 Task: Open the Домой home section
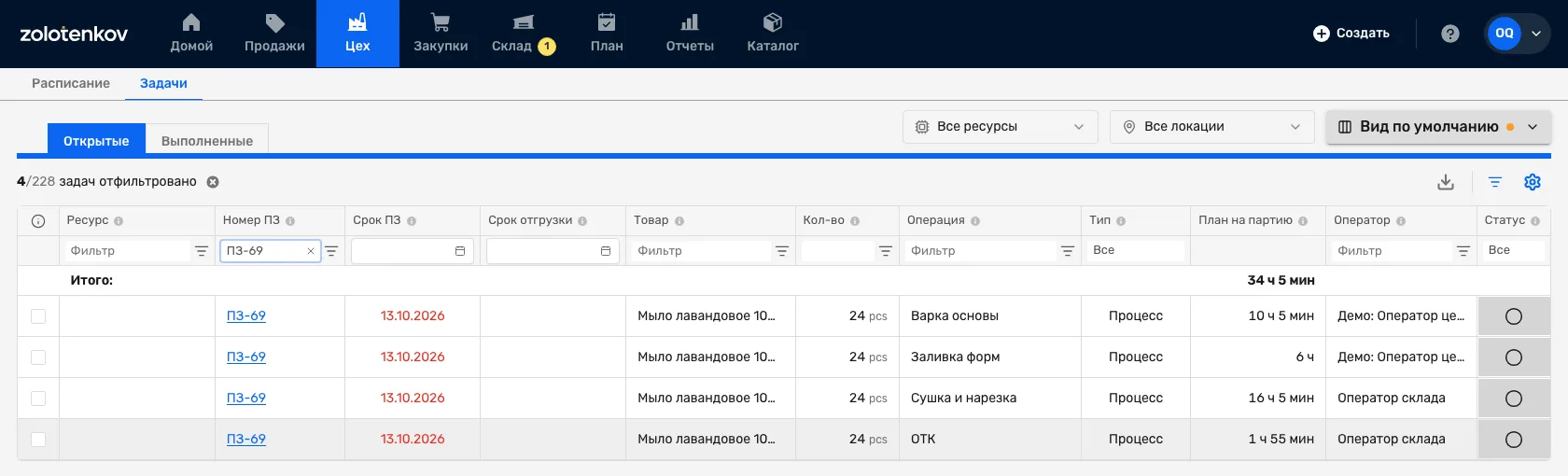(x=191, y=34)
